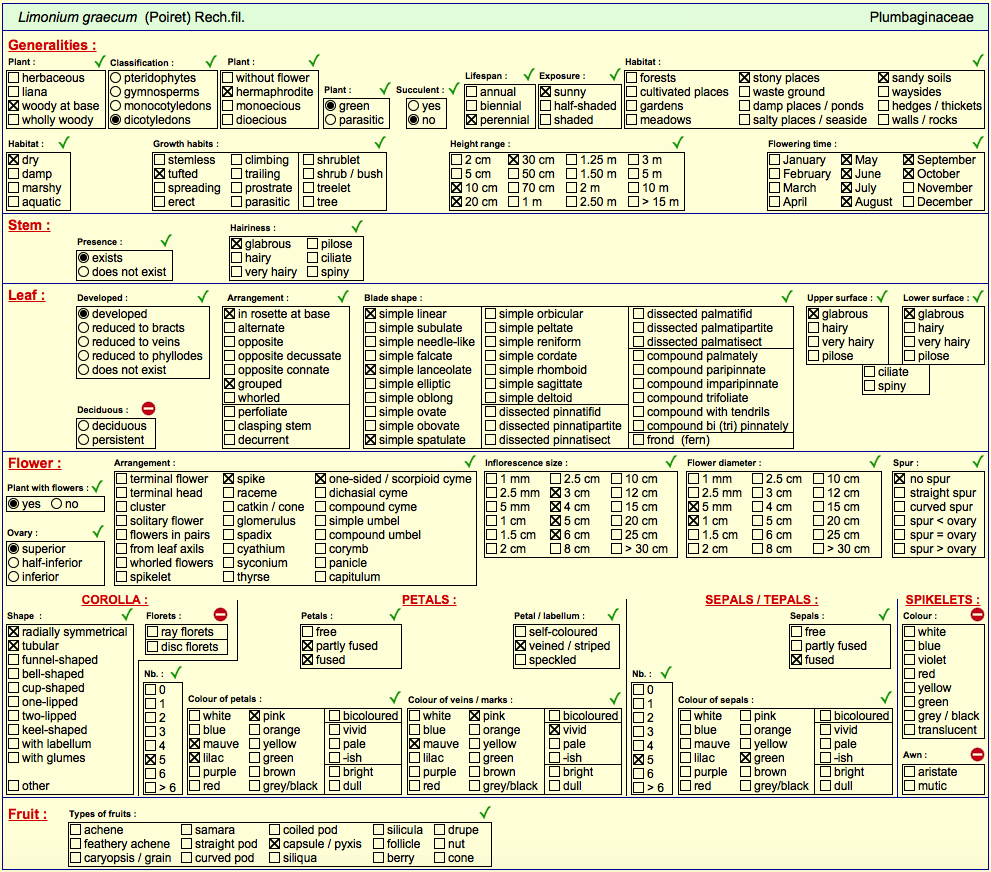Click the SEPALS / TEPALS heading

coord(762,600)
